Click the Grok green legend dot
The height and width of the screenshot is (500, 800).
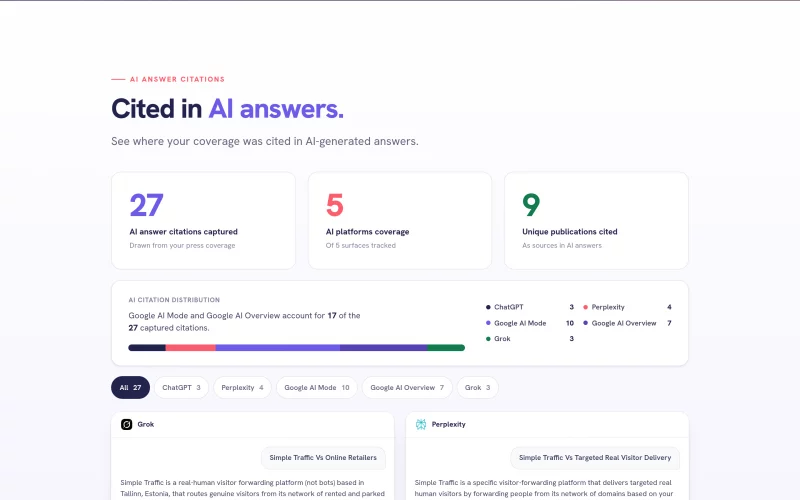[x=488, y=339]
